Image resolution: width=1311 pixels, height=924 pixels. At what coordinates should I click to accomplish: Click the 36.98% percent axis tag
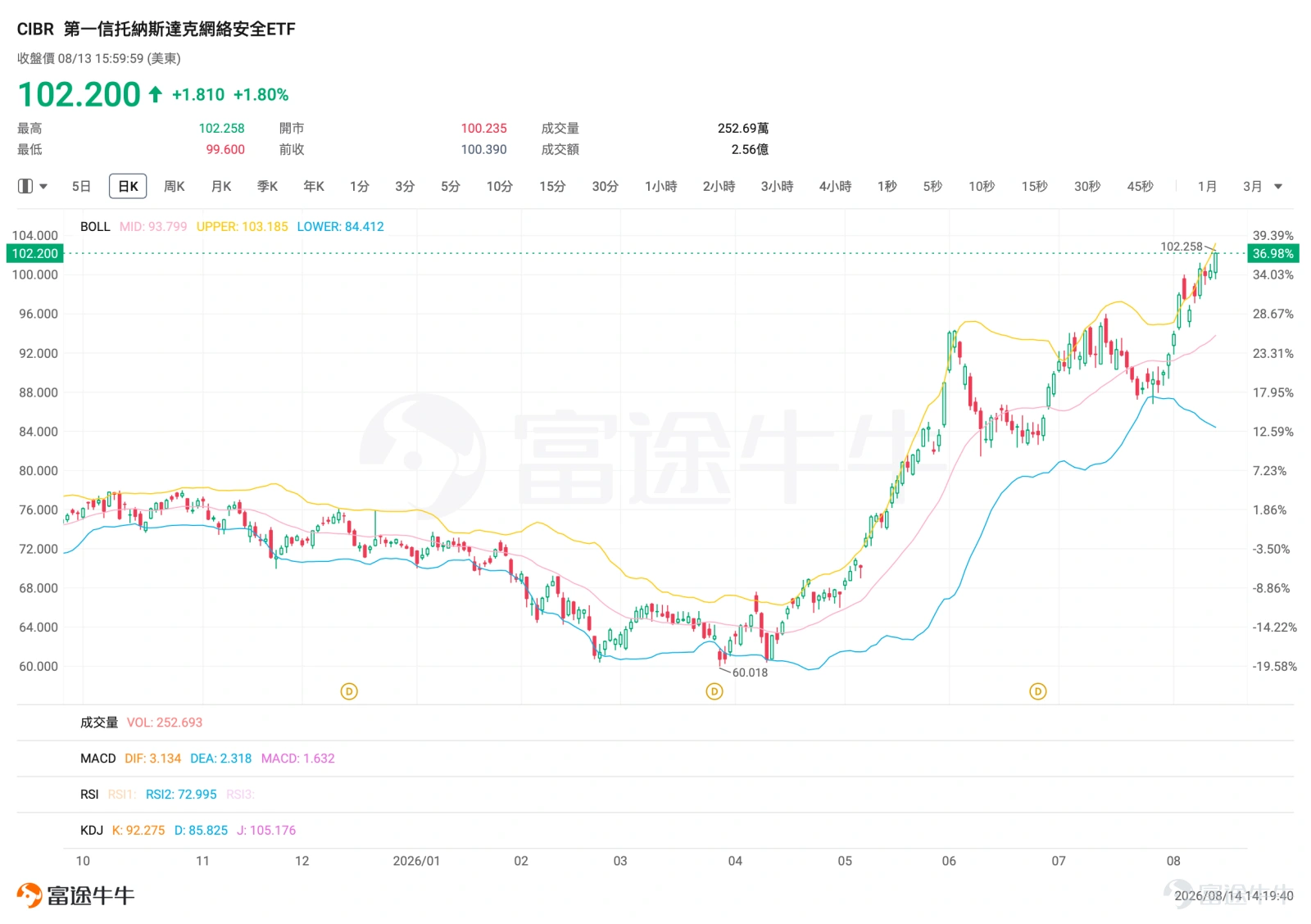pos(1272,254)
